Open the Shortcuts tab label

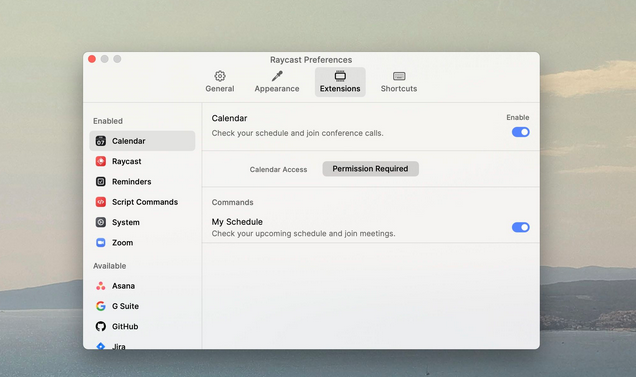pyautogui.click(x=399, y=88)
